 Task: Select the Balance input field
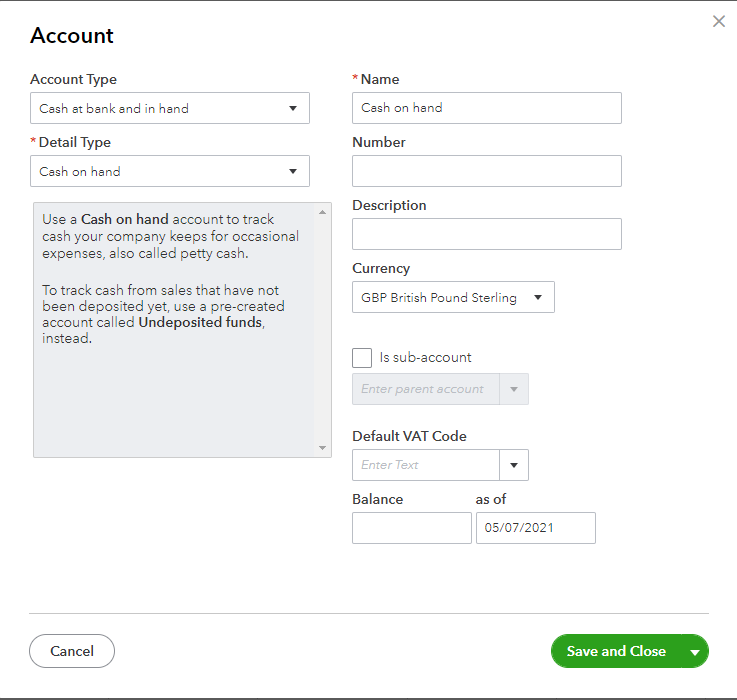pyautogui.click(x=411, y=528)
